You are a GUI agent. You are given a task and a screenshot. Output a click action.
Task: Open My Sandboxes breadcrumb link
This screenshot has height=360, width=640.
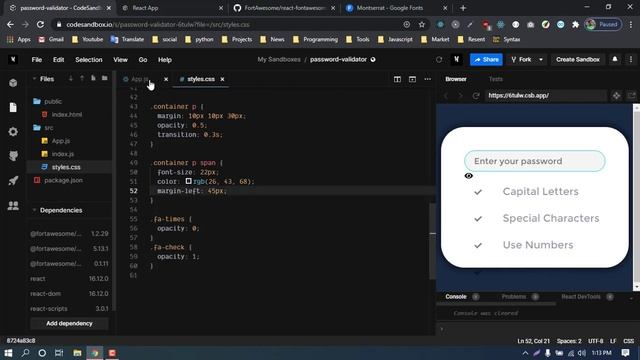click(x=279, y=60)
